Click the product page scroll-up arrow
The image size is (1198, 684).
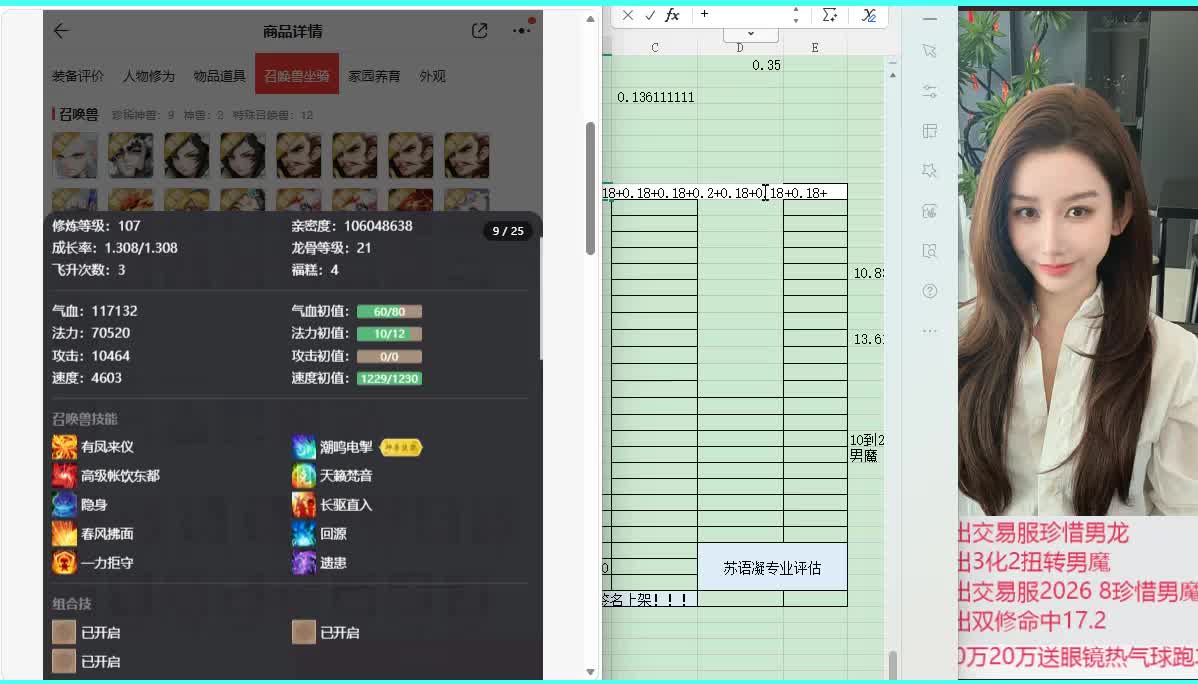(x=591, y=19)
